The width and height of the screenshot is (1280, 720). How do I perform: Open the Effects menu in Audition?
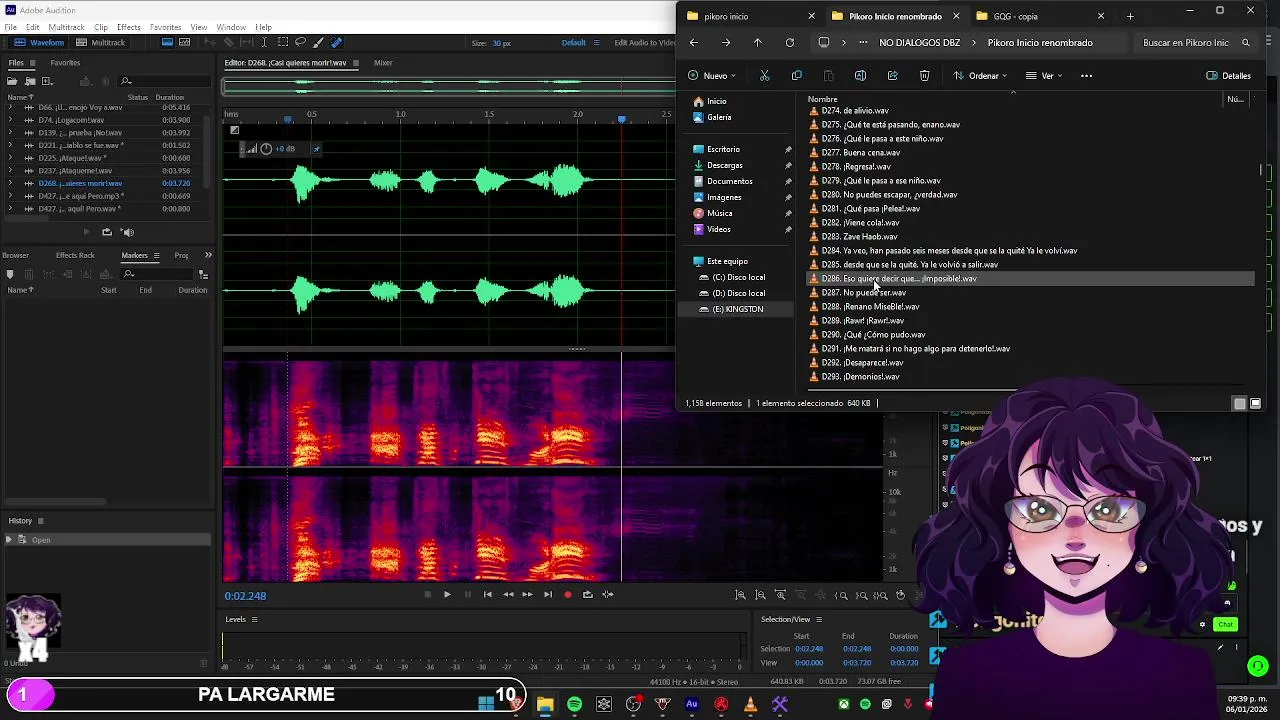pos(129,27)
